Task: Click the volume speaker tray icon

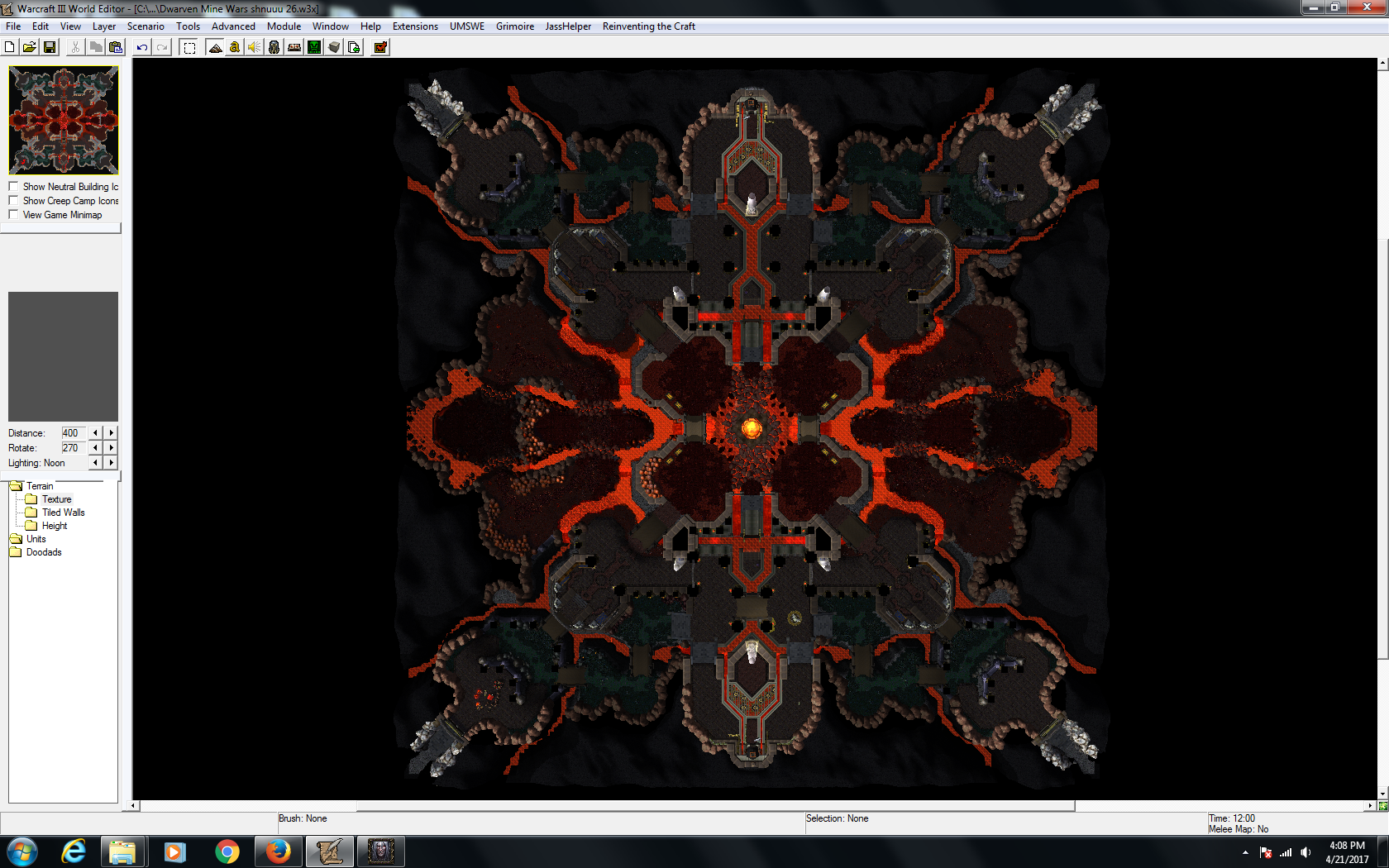Action: click(1305, 852)
